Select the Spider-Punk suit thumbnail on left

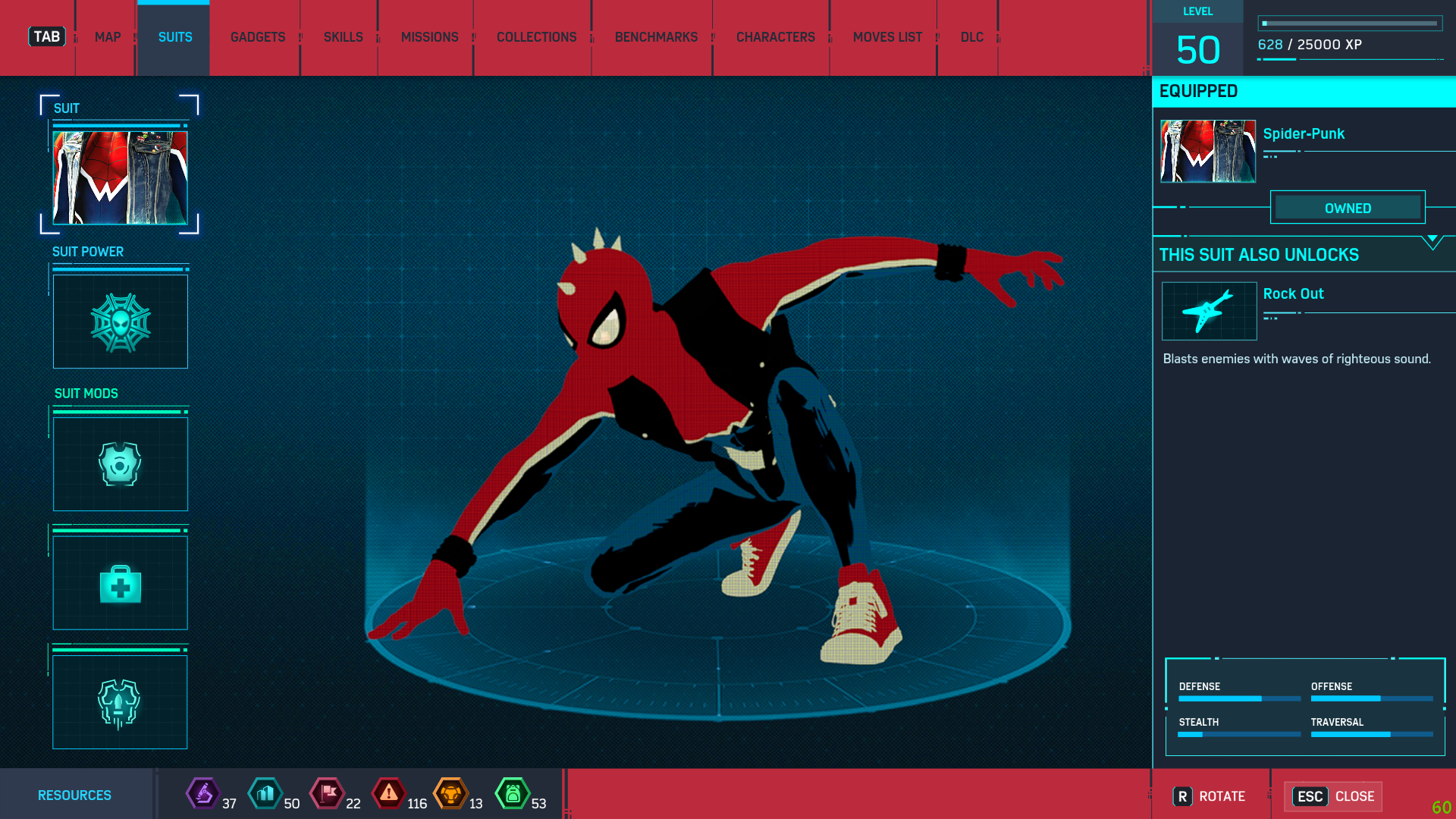click(121, 177)
